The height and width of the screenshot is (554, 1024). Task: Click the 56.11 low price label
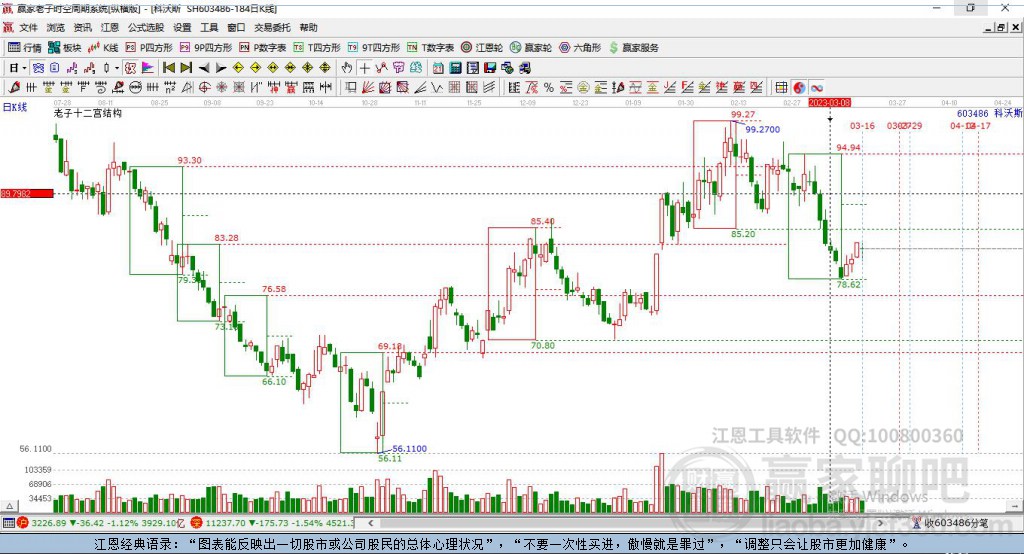(390, 459)
